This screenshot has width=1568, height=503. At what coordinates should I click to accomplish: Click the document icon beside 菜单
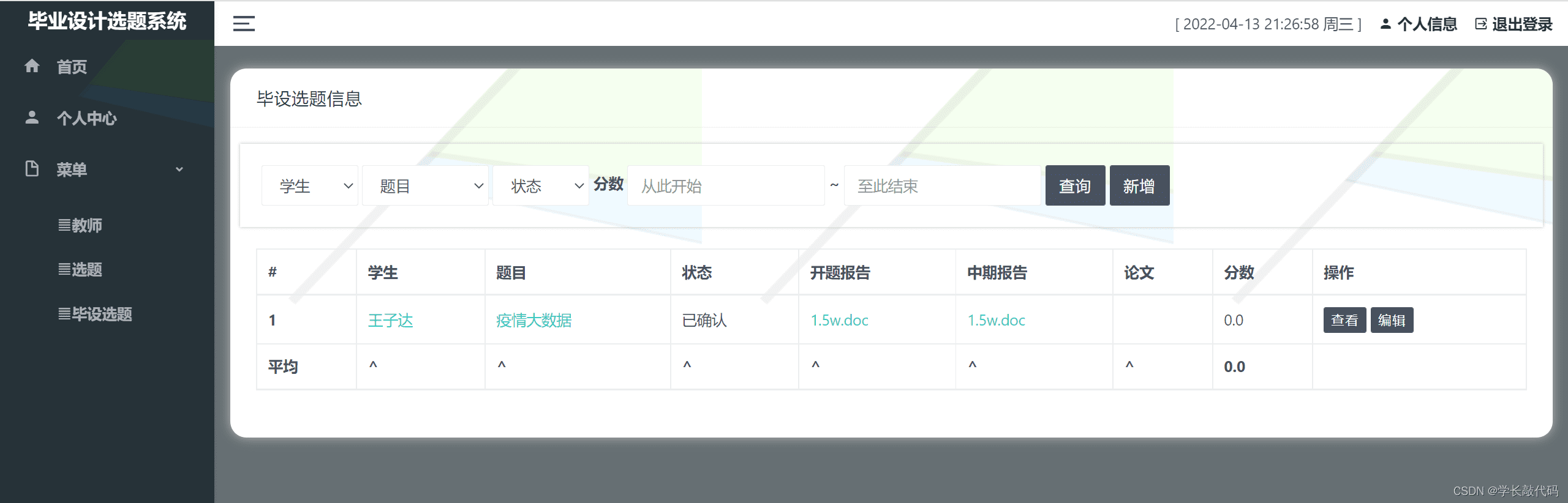(32, 168)
